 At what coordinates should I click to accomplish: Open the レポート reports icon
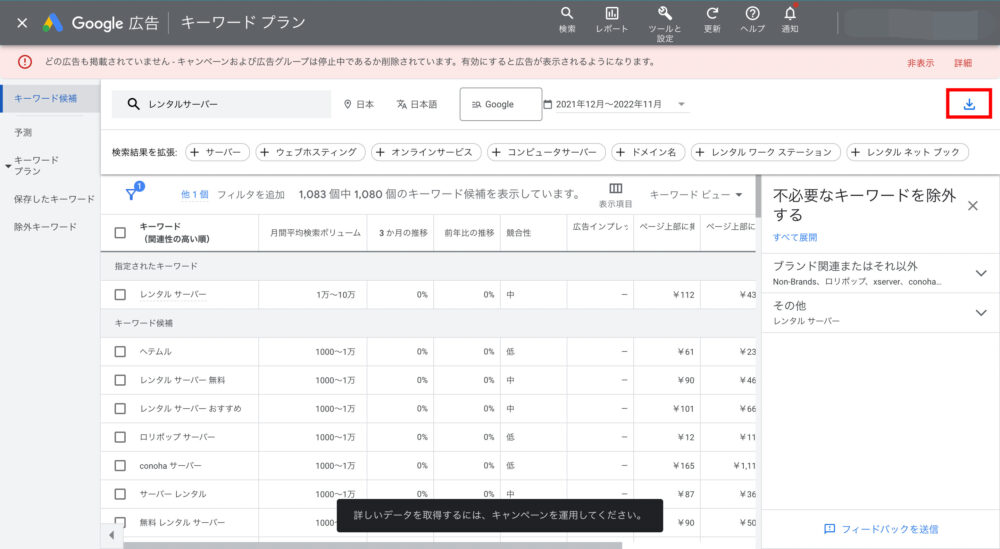(612, 13)
